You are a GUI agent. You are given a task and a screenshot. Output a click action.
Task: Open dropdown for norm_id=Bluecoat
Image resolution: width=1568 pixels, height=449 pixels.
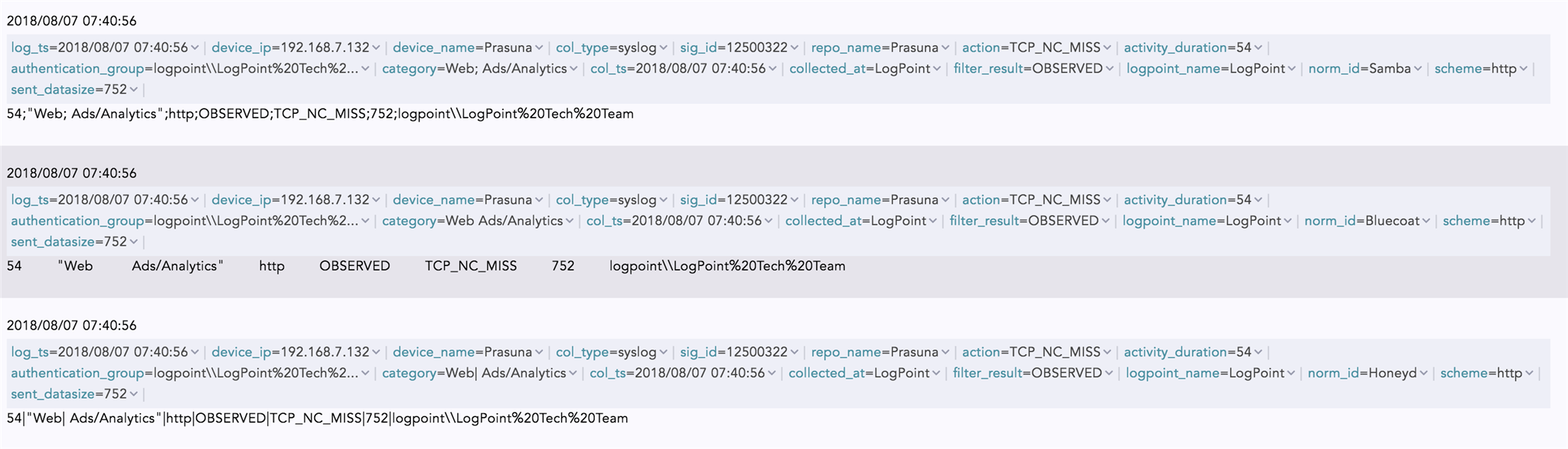coord(1427,220)
